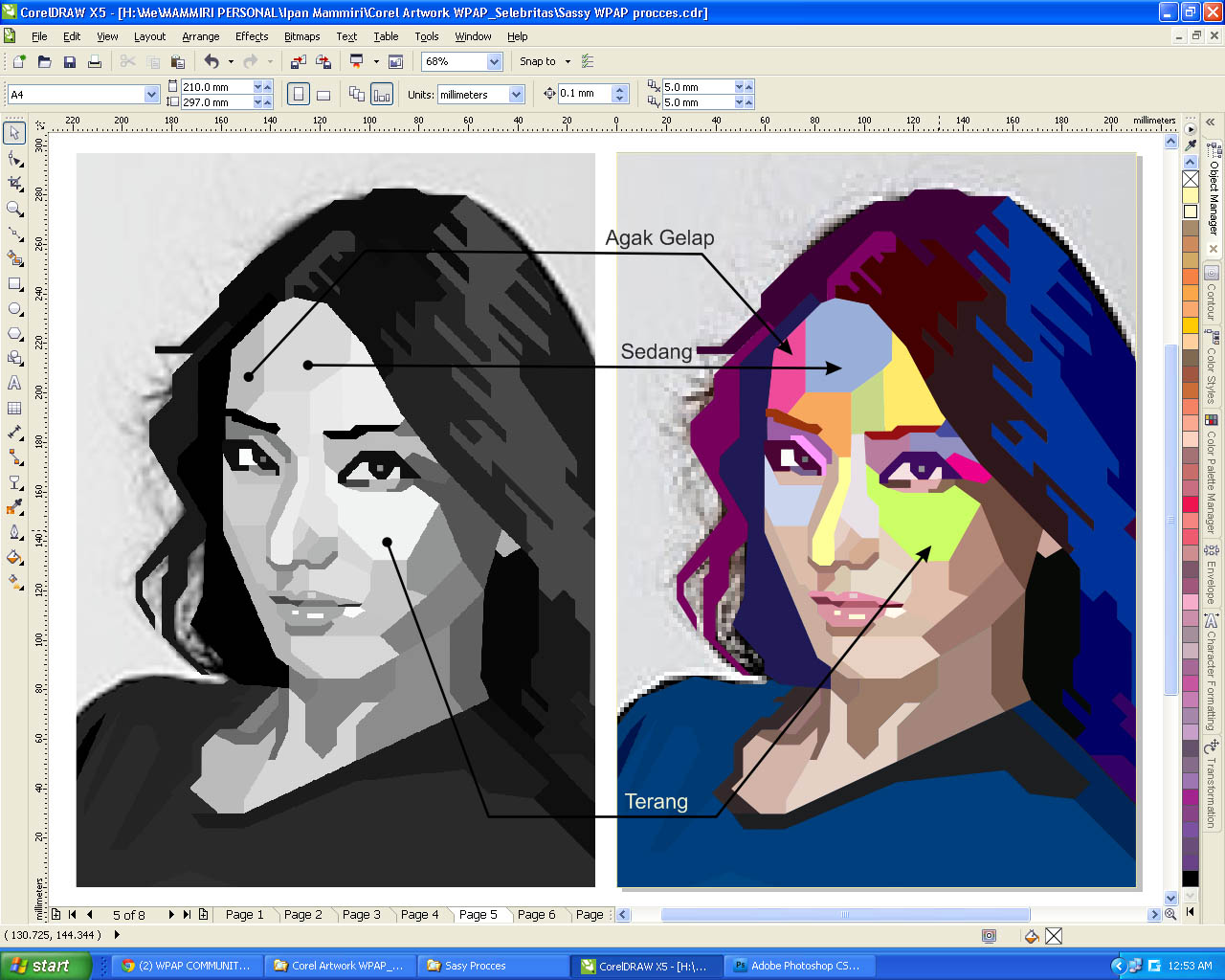Select the Smart Fill tool
Viewport: 1225px width, 980px height.
click(14, 257)
